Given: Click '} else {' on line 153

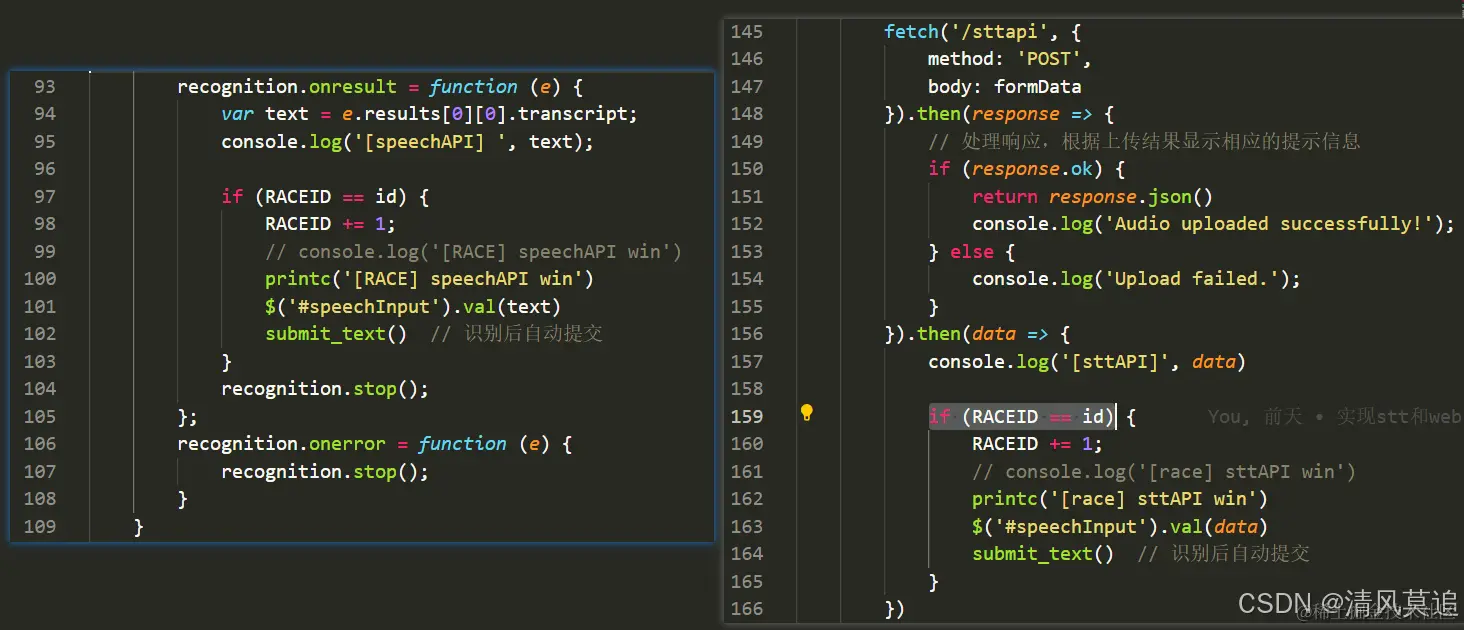Looking at the screenshot, I should pos(972,252).
